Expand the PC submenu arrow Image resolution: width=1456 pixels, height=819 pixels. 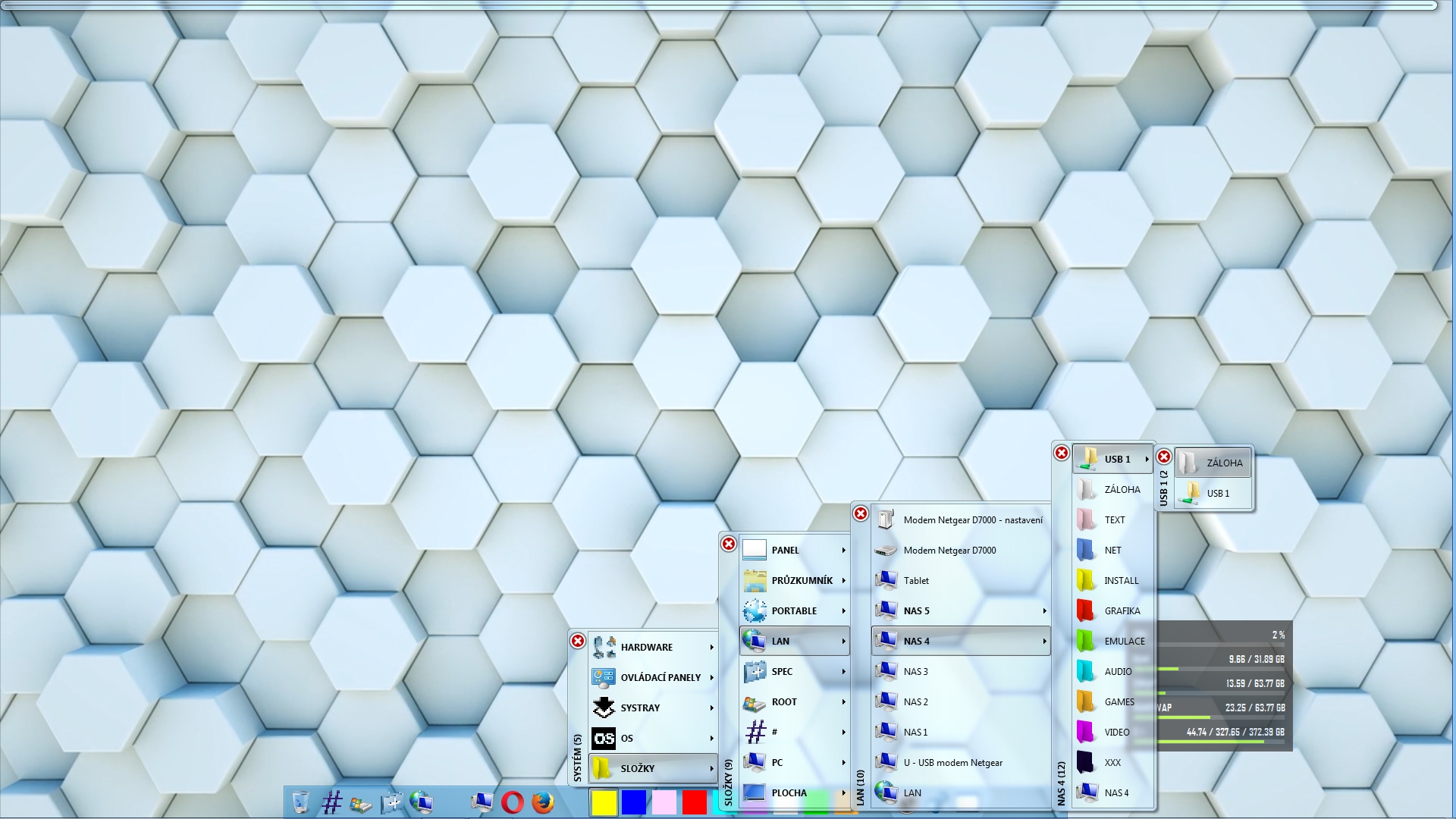click(x=843, y=763)
